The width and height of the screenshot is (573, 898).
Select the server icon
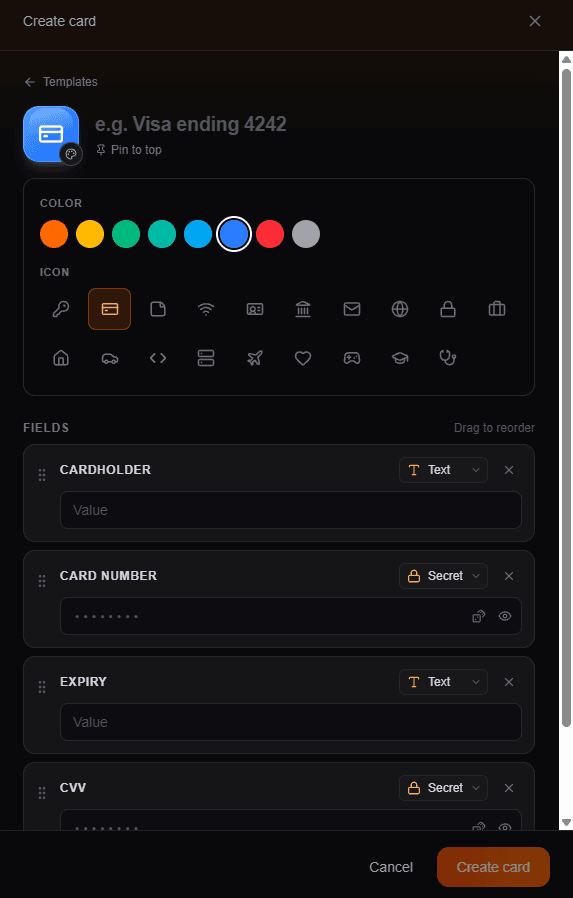pos(206,358)
